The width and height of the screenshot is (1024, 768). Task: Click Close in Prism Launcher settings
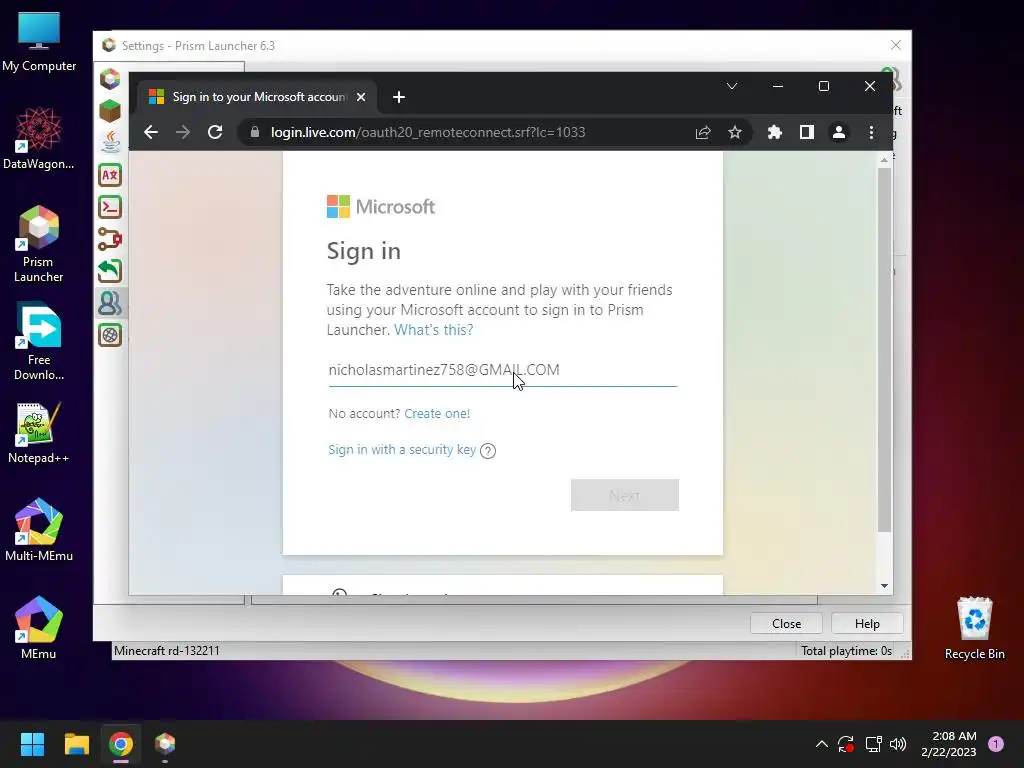(786, 624)
